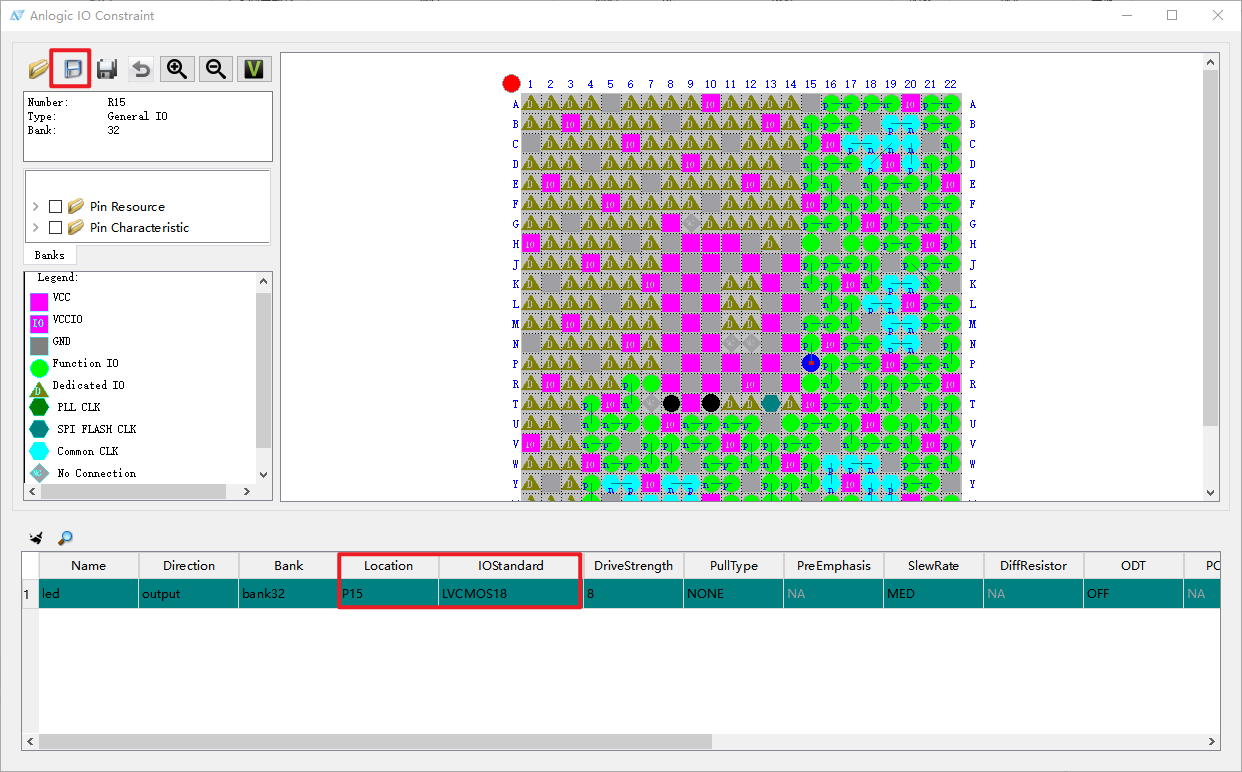The width and height of the screenshot is (1242, 772).
Task: Select the led name cell
Action: [x=89, y=593]
